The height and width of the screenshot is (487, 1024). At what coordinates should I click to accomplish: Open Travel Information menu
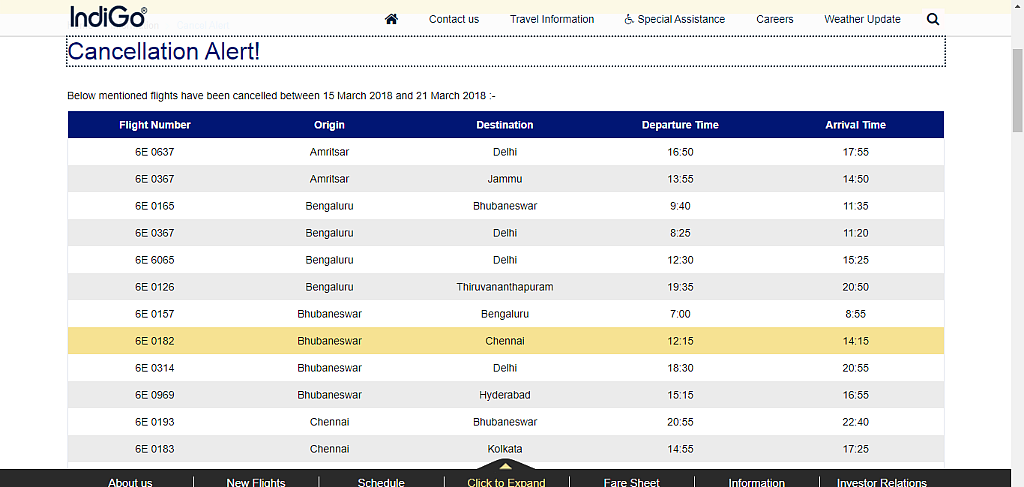pyautogui.click(x=552, y=20)
